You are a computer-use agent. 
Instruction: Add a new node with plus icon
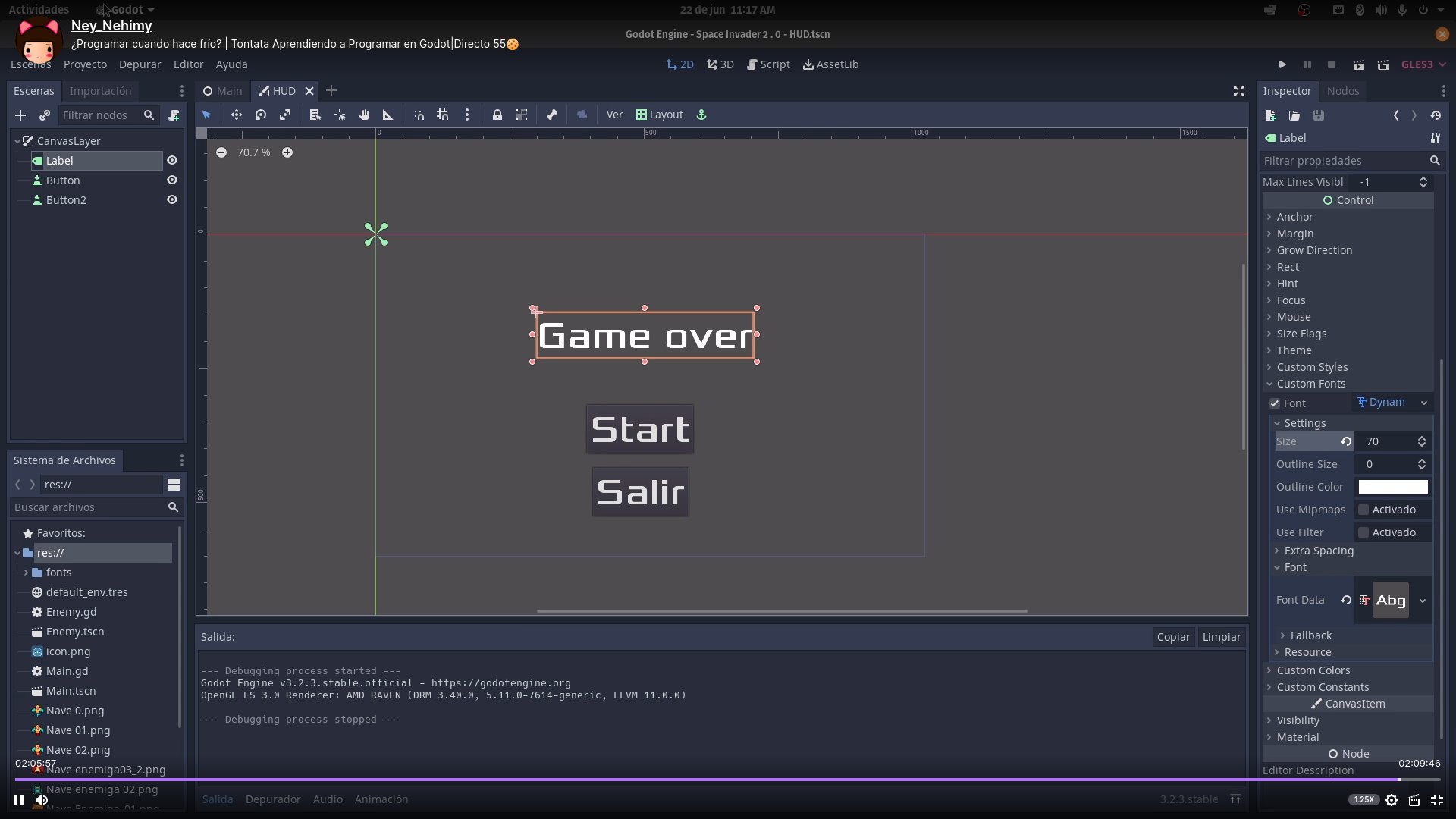(x=20, y=115)
